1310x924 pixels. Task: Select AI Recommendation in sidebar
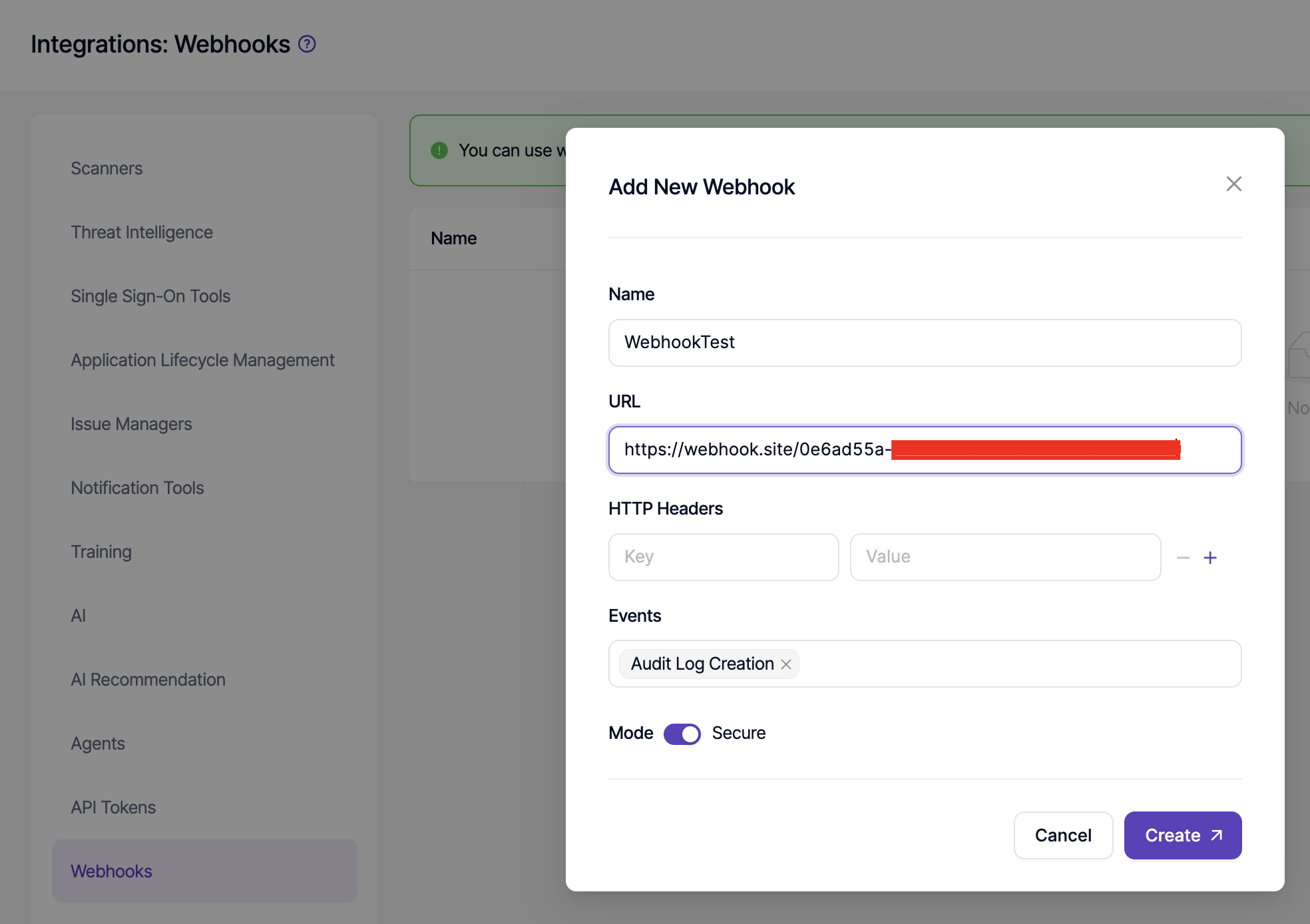point(148,680)
